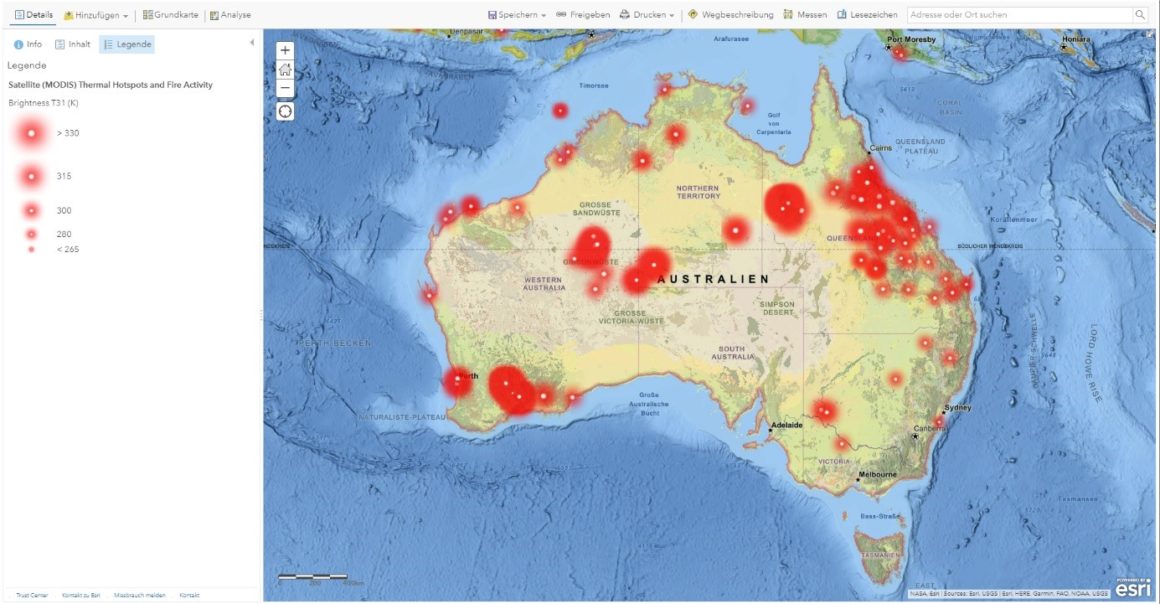
Task: Click the esri logo on the map
Action: tap(1133, 588)
